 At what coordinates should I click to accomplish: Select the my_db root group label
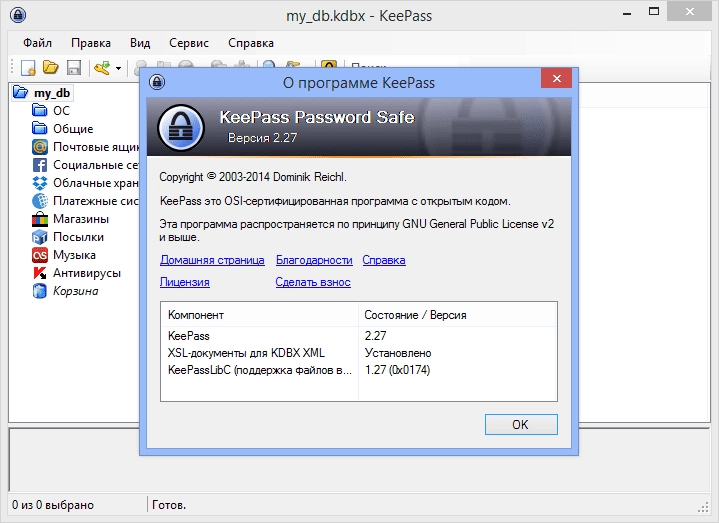[52, 93]
